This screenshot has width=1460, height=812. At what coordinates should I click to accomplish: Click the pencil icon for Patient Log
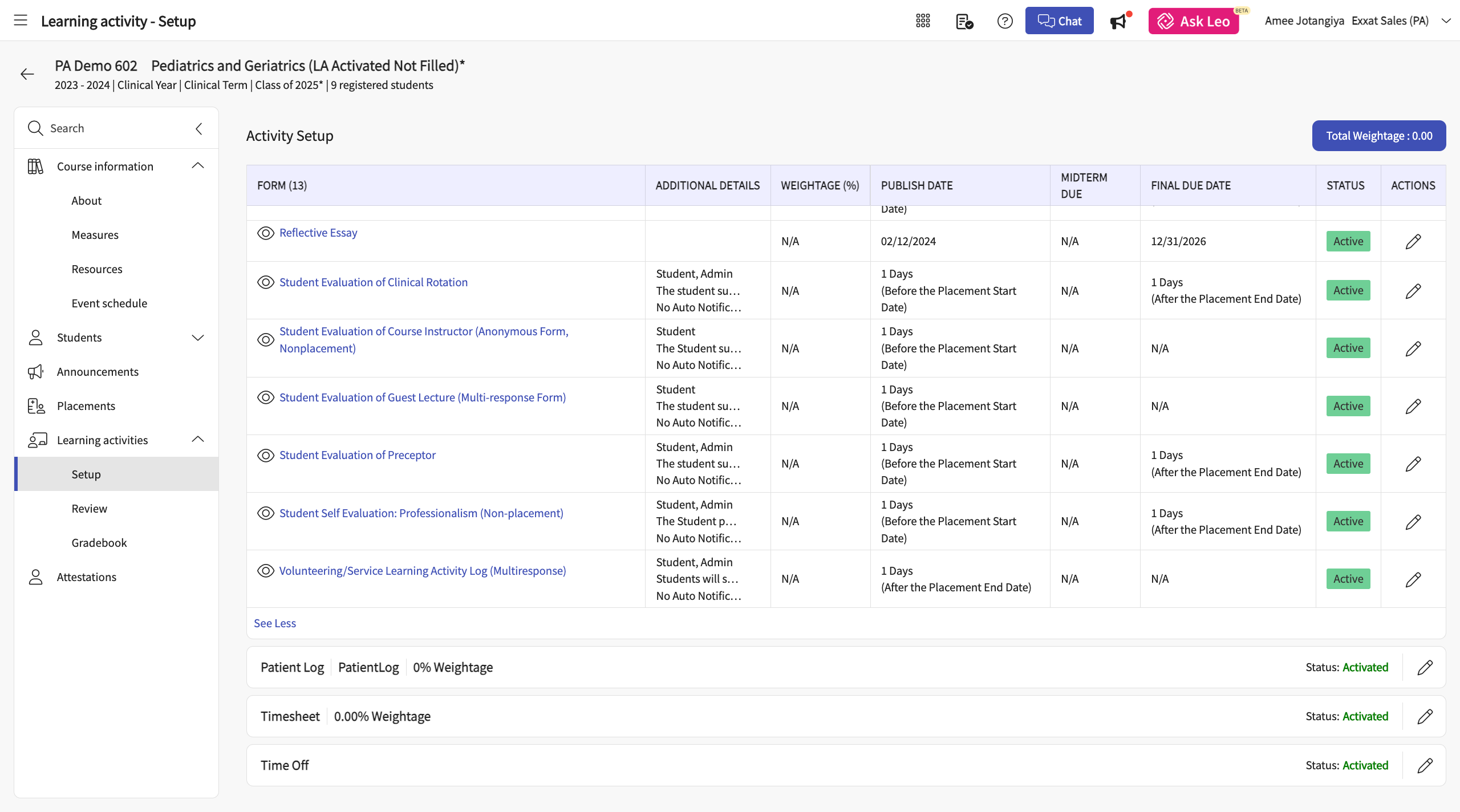tap(1425, 667)
